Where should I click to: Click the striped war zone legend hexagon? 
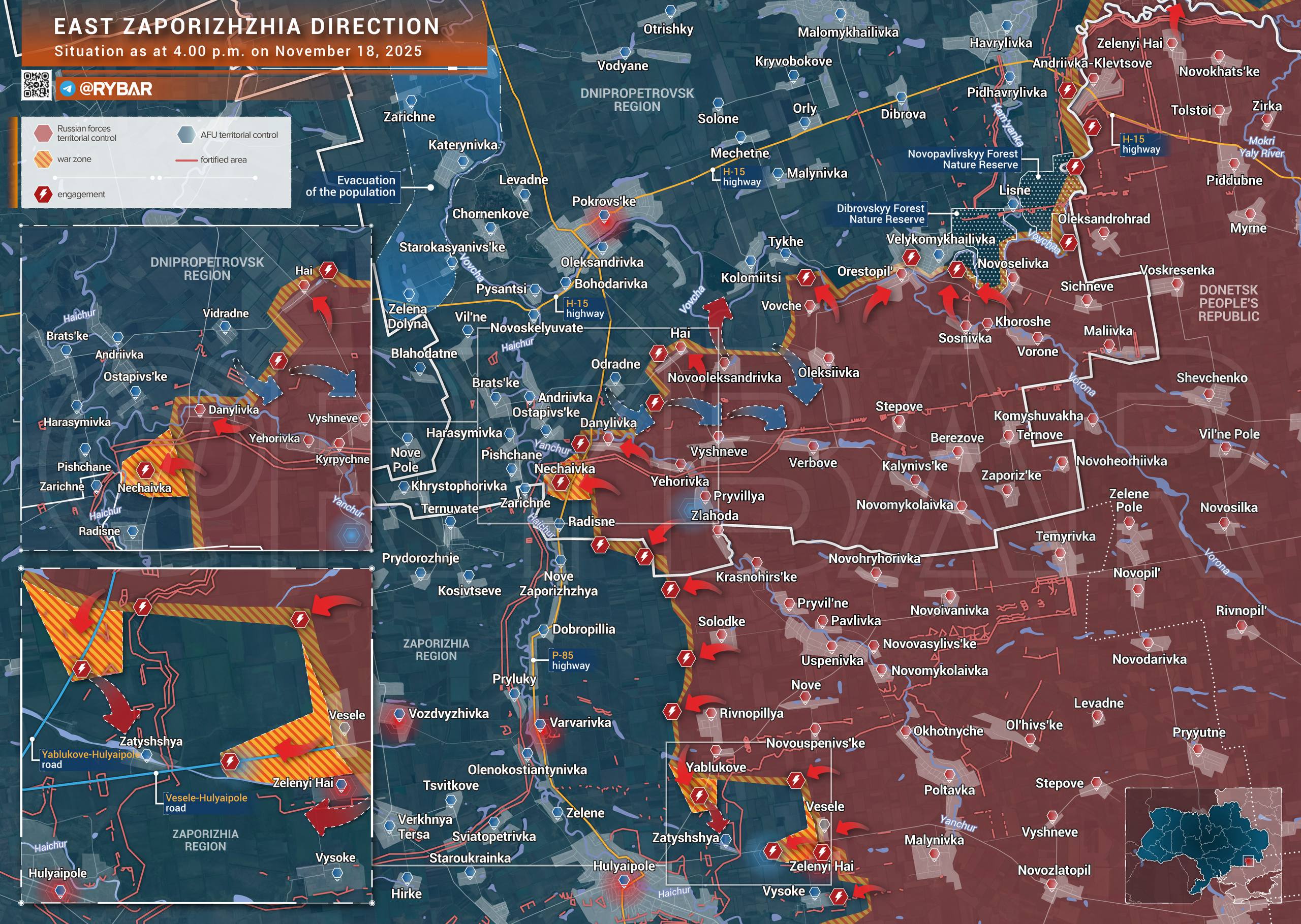click(43, 160)
